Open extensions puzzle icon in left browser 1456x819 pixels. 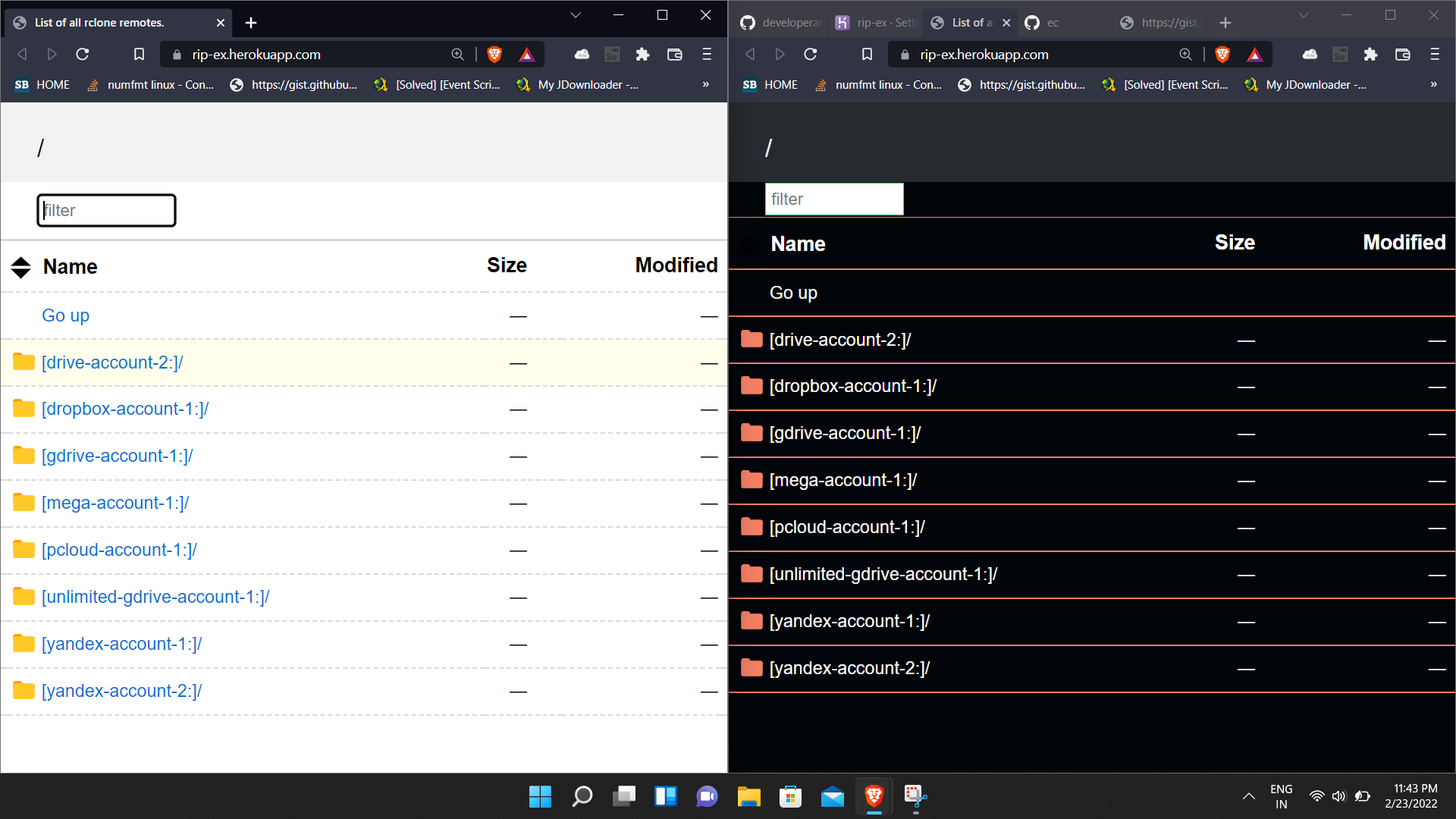point(642,55)
